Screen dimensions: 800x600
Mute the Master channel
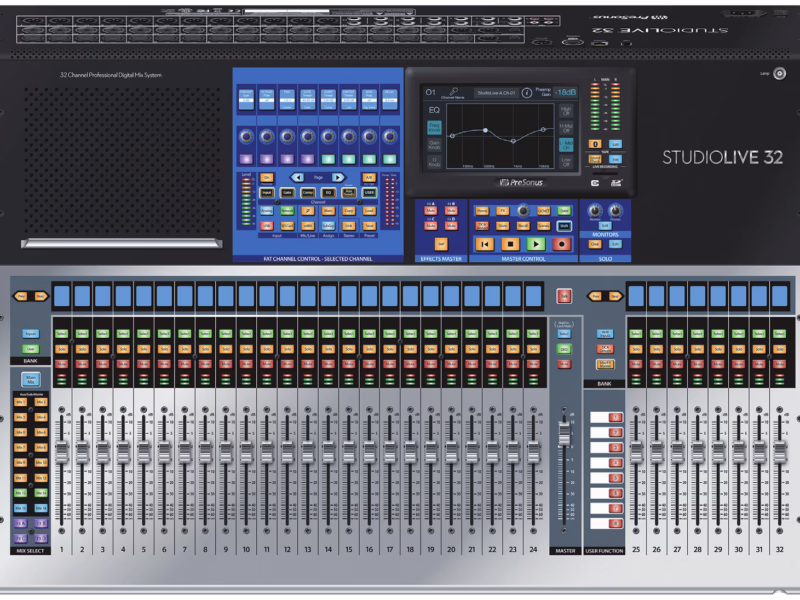pyautogui.click(x=564, y=364)
